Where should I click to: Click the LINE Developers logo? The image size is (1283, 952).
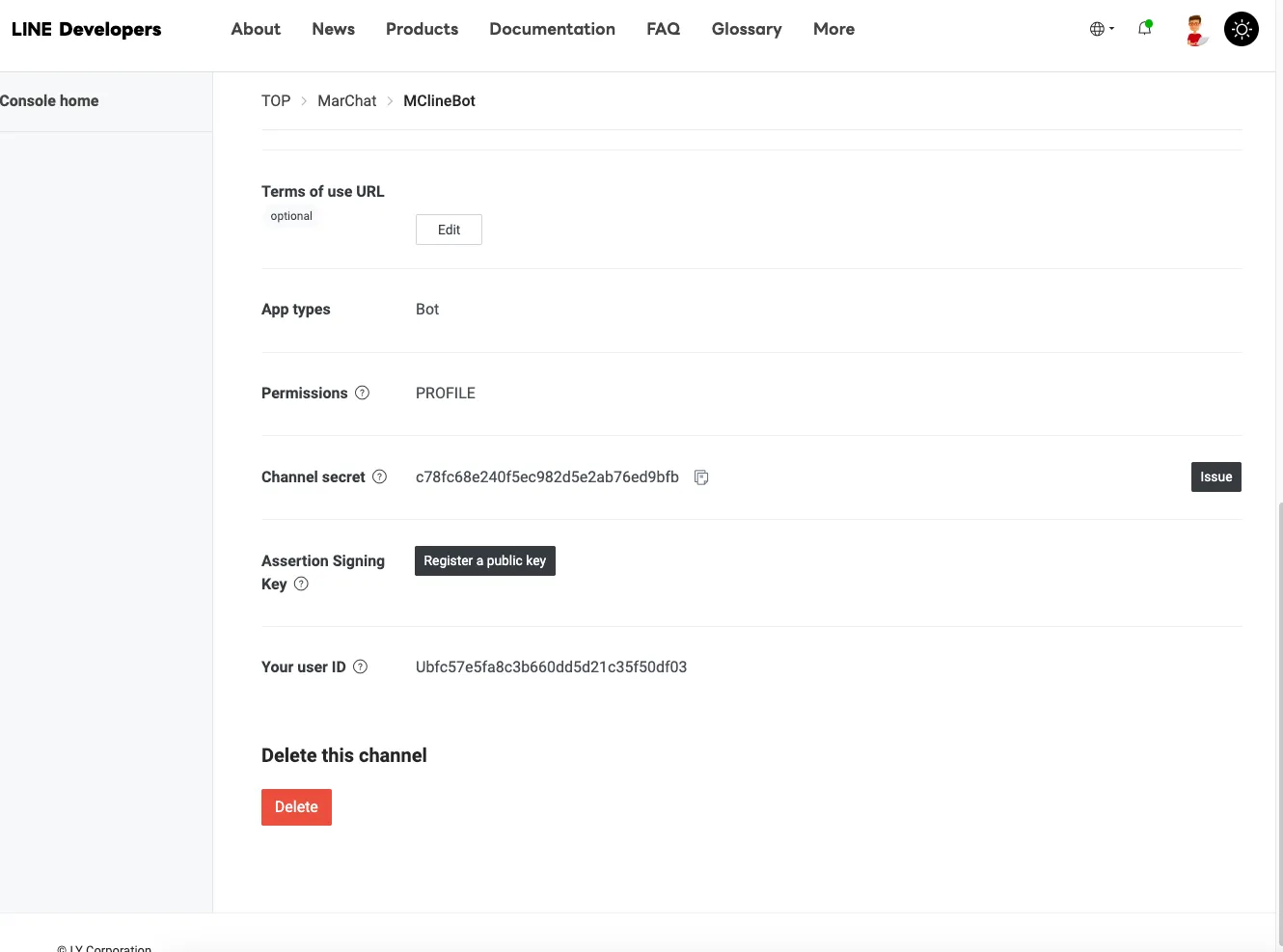pos(87,29)
